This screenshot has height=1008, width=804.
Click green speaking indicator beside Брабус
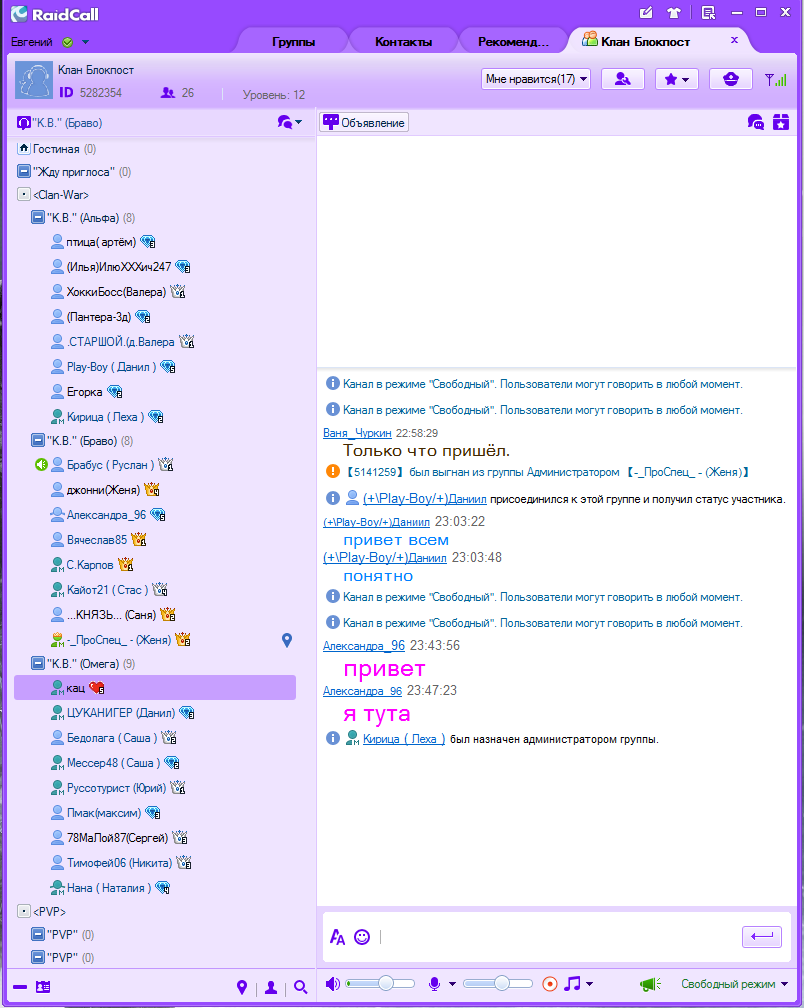(41, 464)
